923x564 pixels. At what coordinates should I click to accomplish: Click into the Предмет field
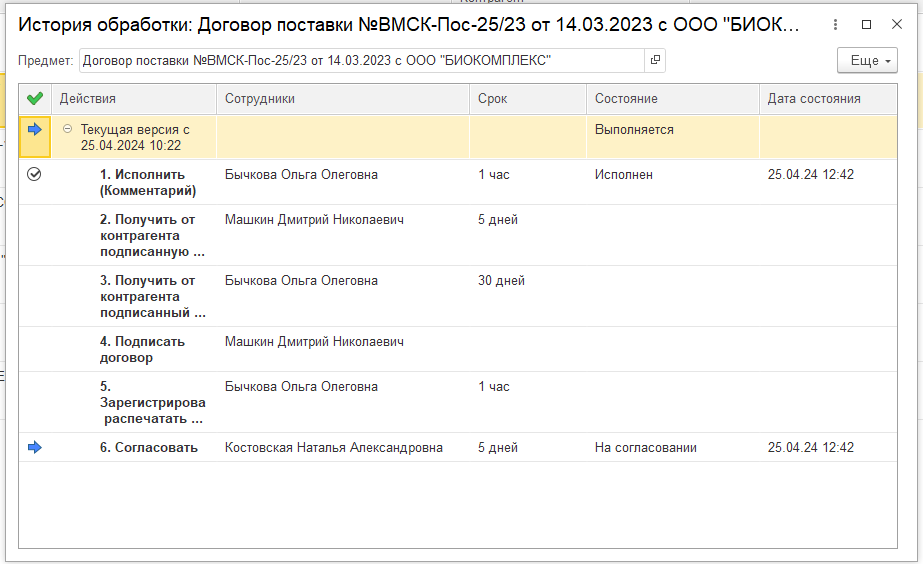(x=361, y=60)
